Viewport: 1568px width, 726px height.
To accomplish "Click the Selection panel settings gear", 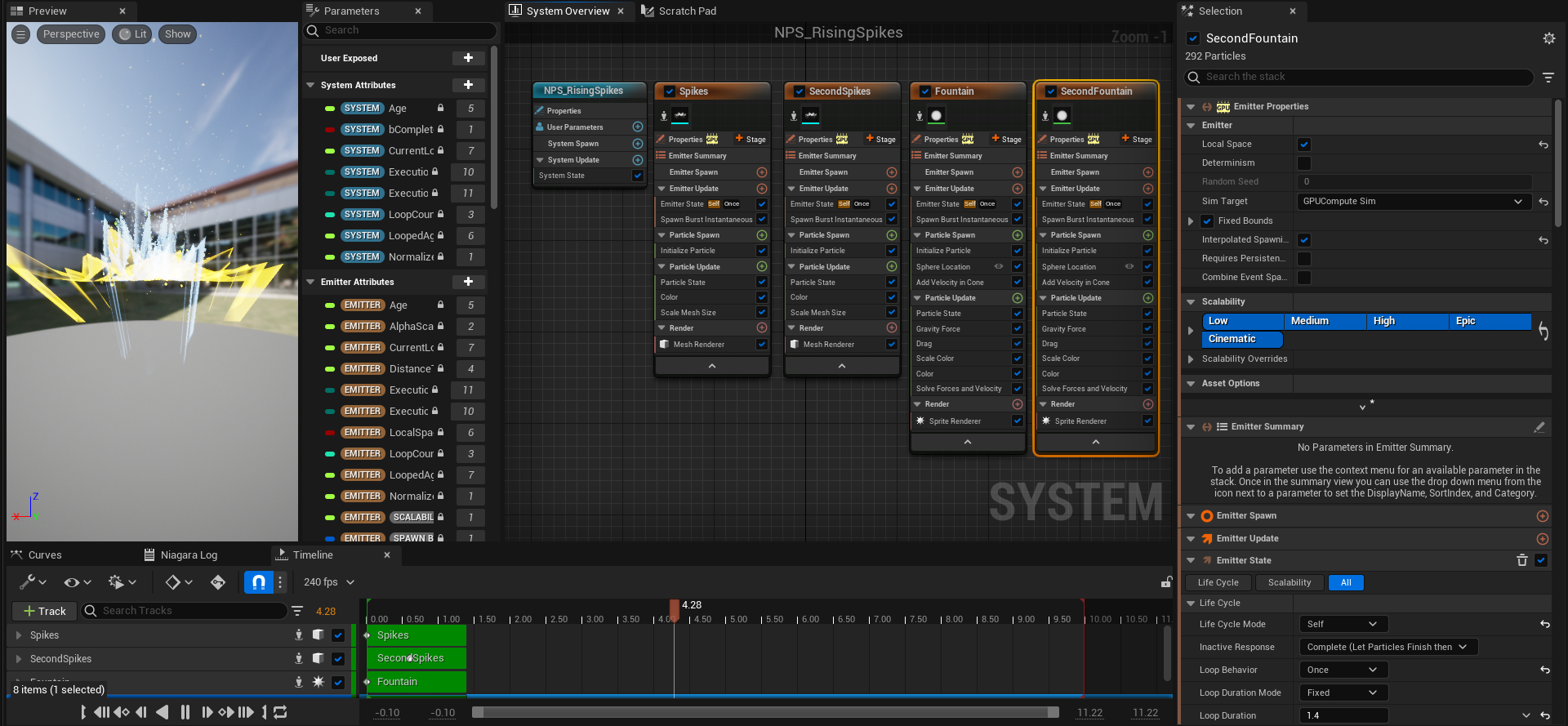I will (1548, 38).
